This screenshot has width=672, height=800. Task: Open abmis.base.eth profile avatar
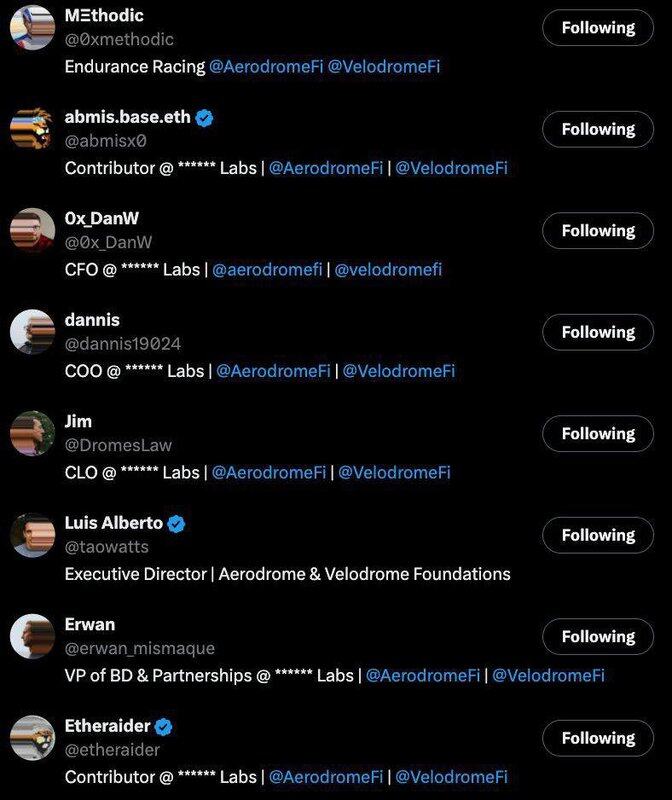32,129
